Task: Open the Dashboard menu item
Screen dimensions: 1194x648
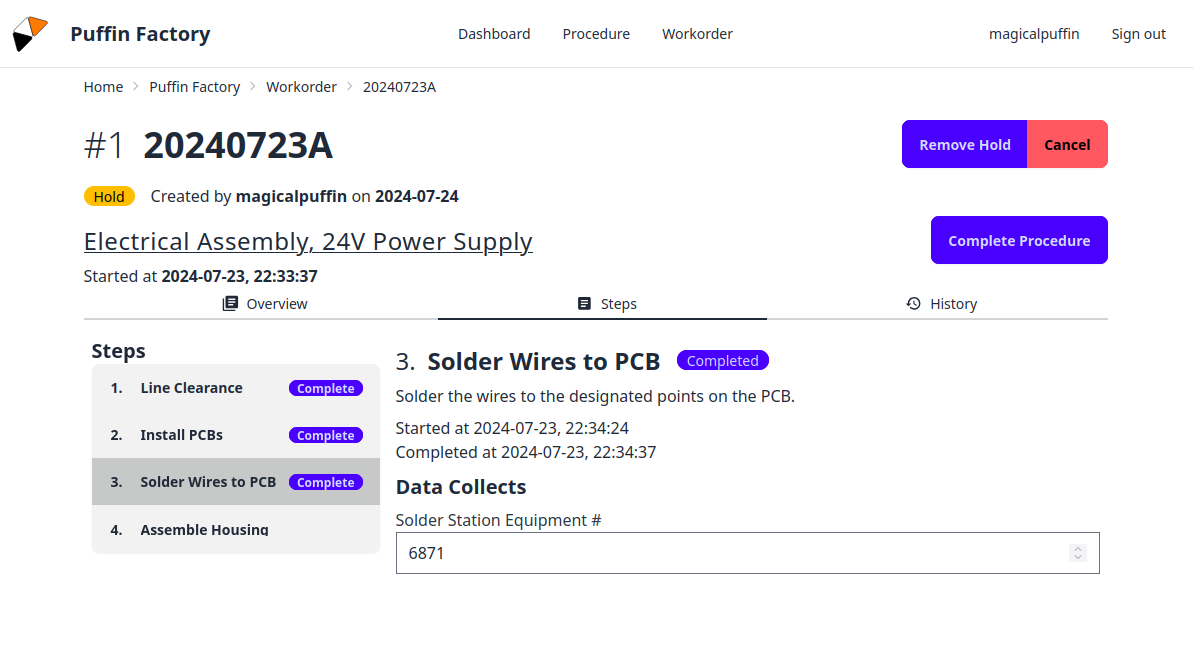Action: point(494,34)
